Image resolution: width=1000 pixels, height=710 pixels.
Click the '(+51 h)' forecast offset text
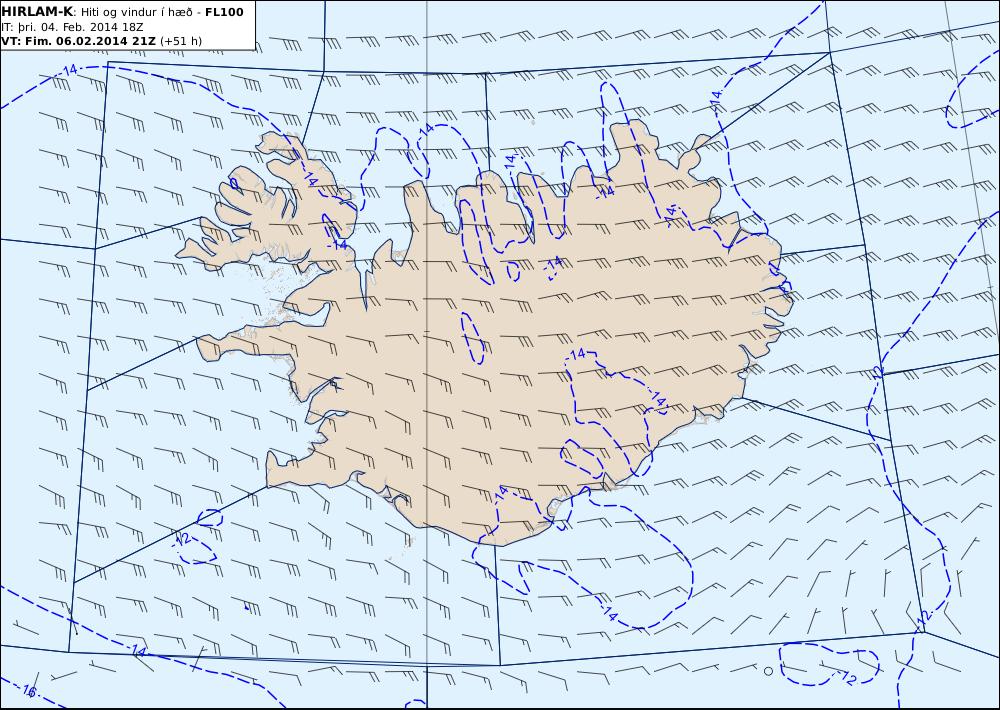tap(181, 41)
